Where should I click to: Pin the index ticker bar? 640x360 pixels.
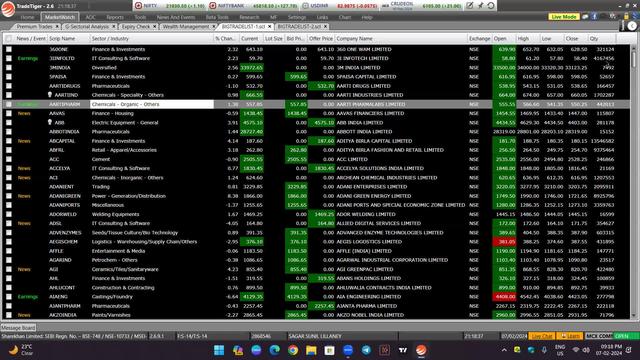pos(480,6)
